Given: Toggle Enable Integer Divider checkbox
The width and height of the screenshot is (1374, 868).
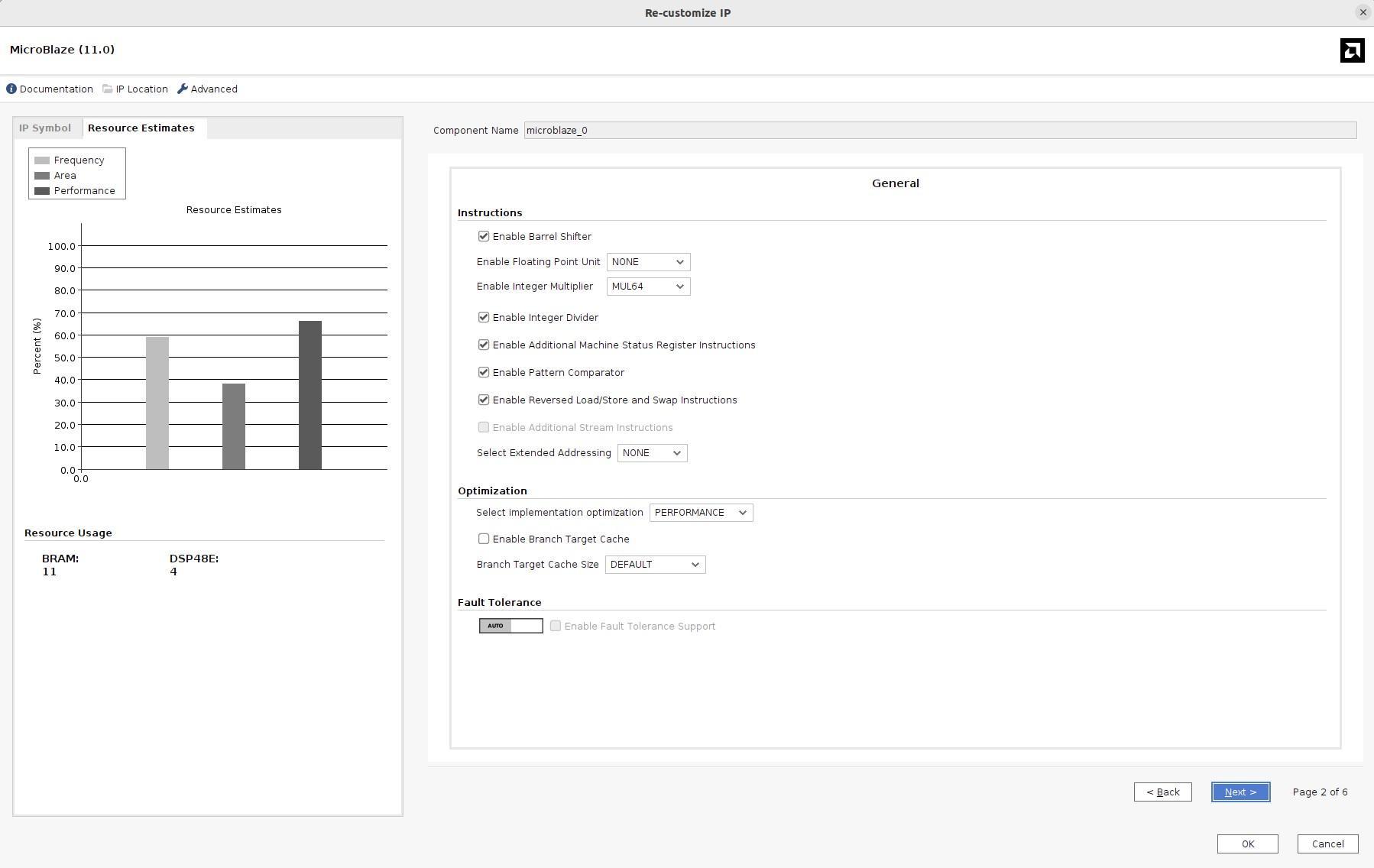Looking at the screenshot, I should (484, 317).
